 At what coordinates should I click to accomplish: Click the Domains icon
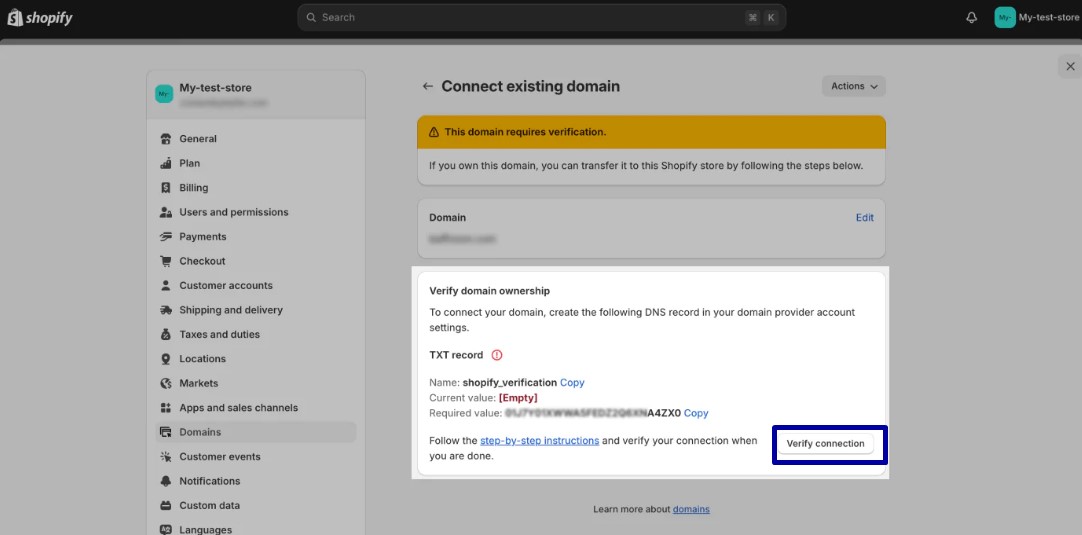(x=166, y=432)
